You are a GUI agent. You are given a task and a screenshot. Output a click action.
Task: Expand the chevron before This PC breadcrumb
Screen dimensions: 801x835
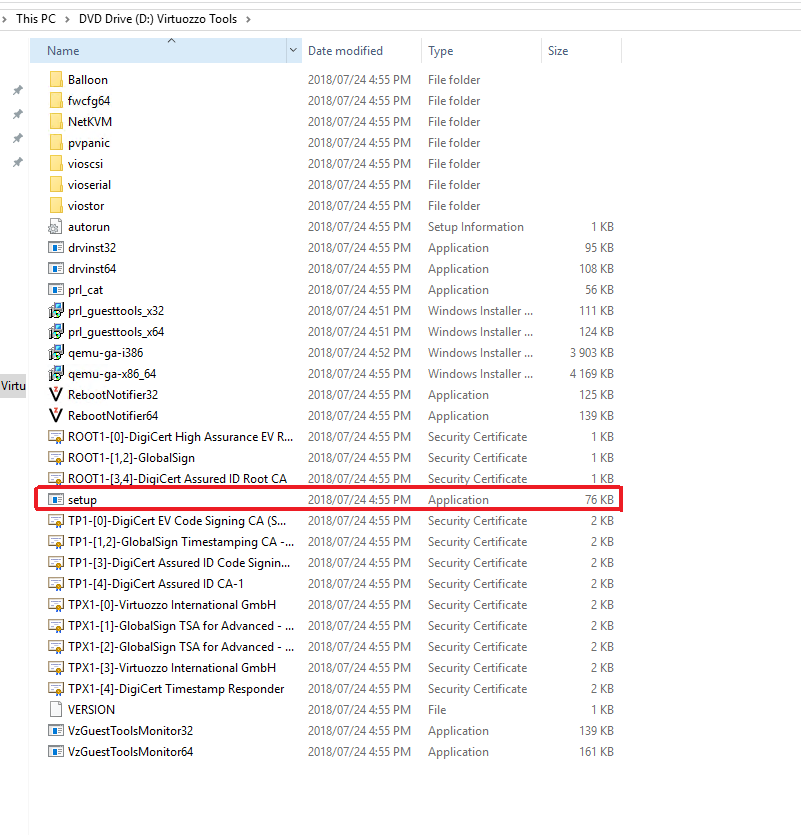tap(4, 19)
